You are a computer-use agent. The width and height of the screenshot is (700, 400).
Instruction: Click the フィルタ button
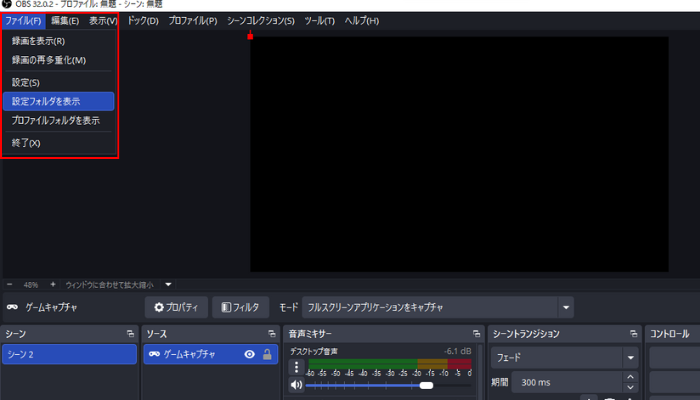241,307
